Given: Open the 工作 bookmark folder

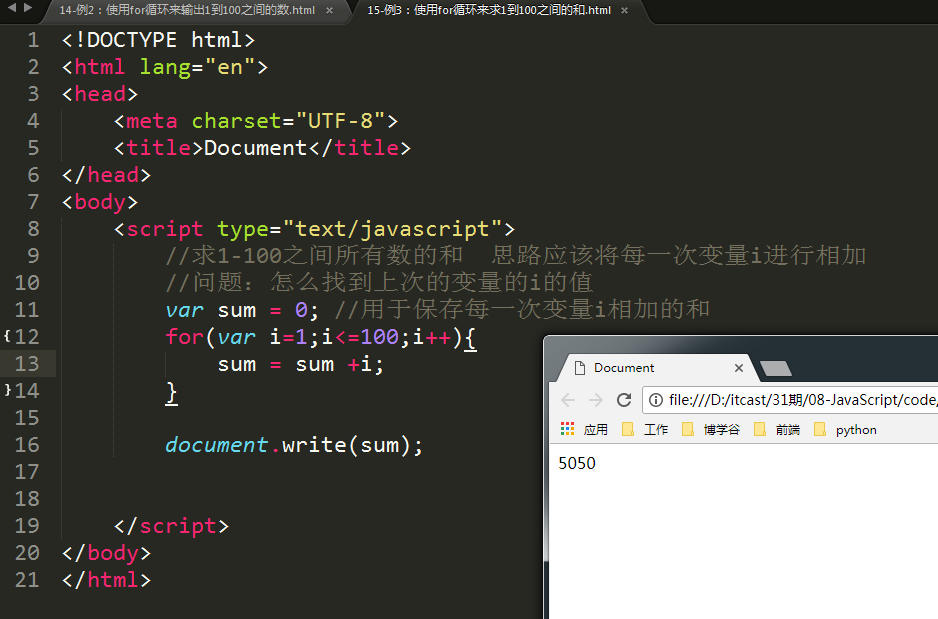Looking at the screenshot, I should (x=645, y=429).
